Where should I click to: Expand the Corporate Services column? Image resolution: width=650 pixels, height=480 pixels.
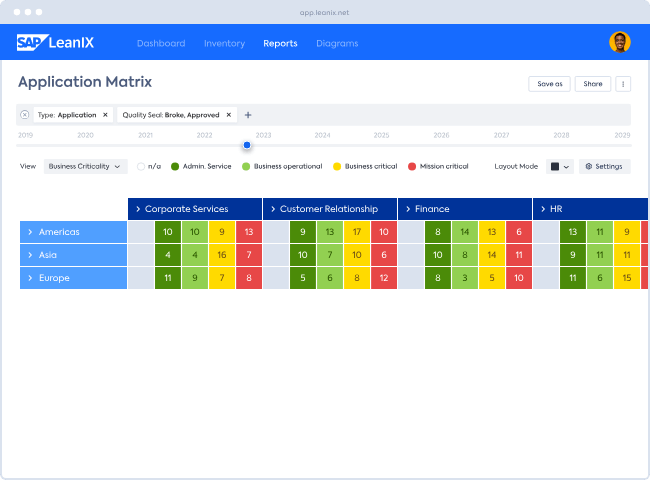pyautogui.click(x=137, y=209)
